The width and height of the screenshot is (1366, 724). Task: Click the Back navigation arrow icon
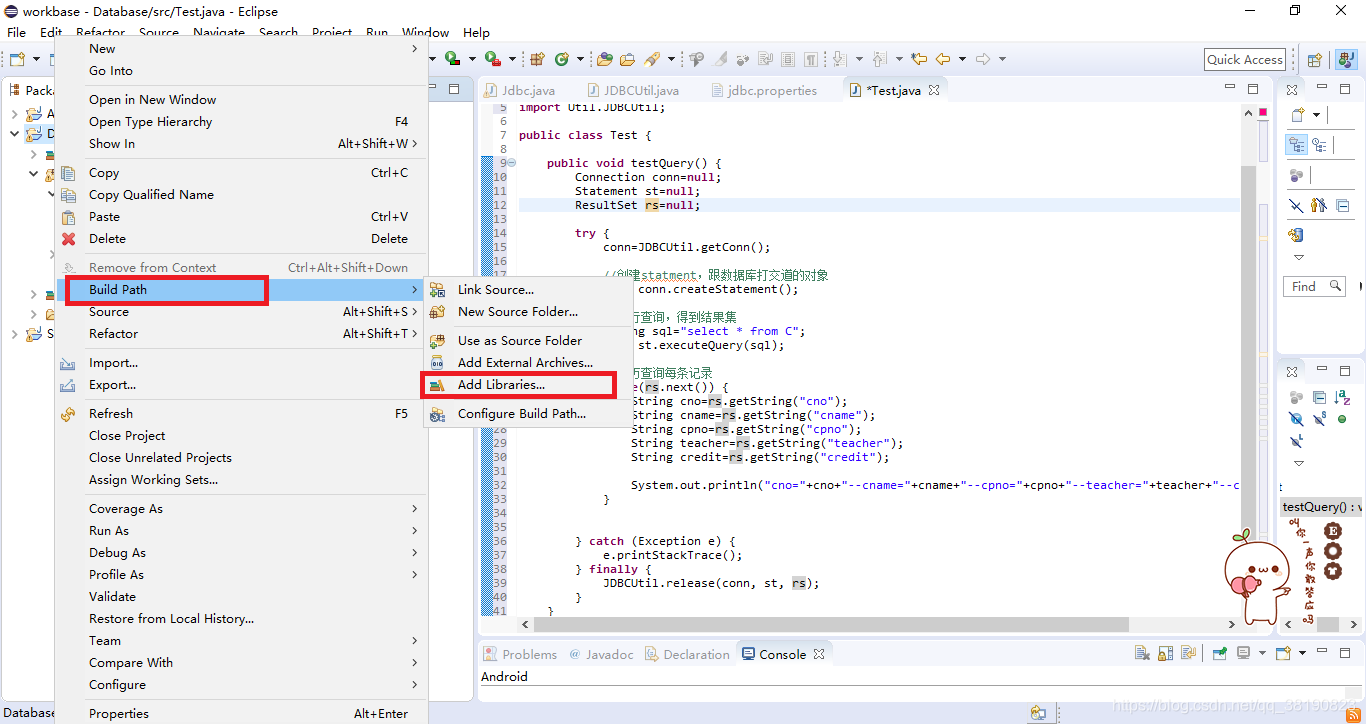(x=942, y=59)
